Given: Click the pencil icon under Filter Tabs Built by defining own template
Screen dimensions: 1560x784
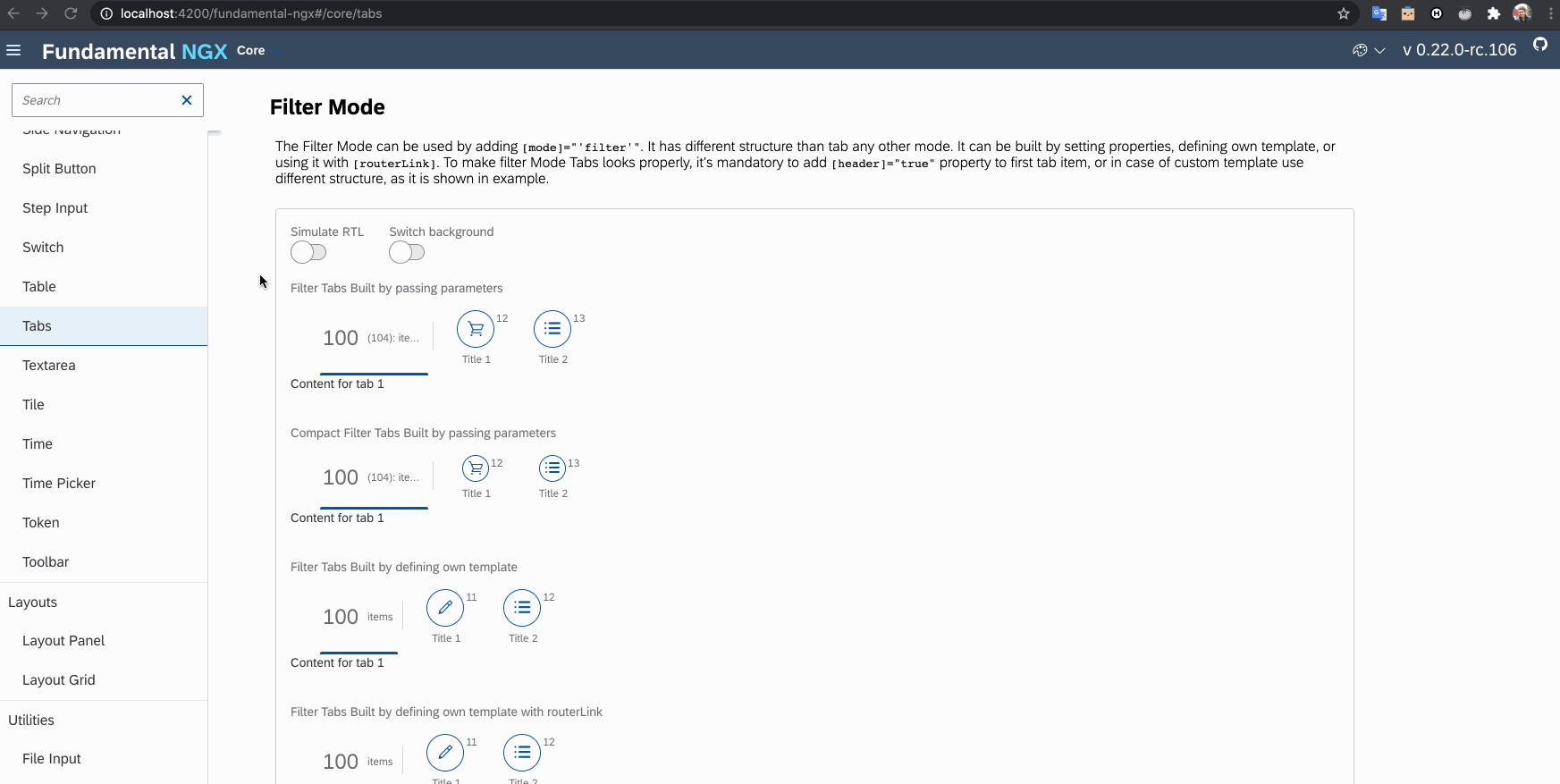Looking at the screenshot, I should point(445,608).
